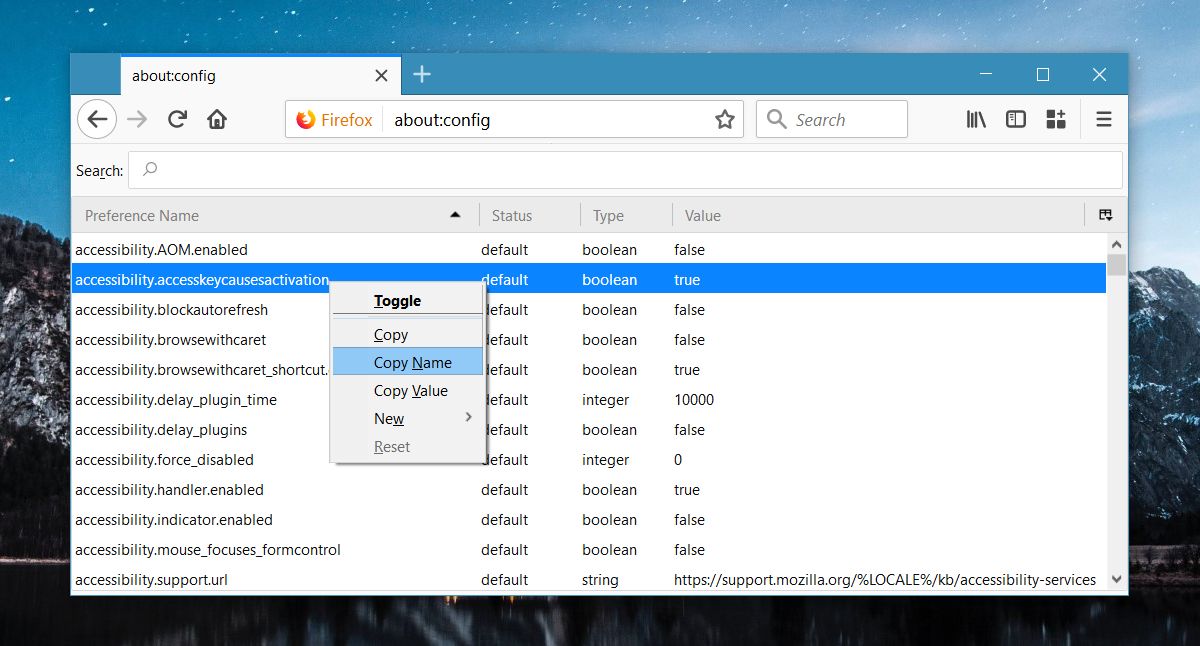Click the scrollbar up arrow
This screenshot has height=646, width=1200.
point(1116,245)
